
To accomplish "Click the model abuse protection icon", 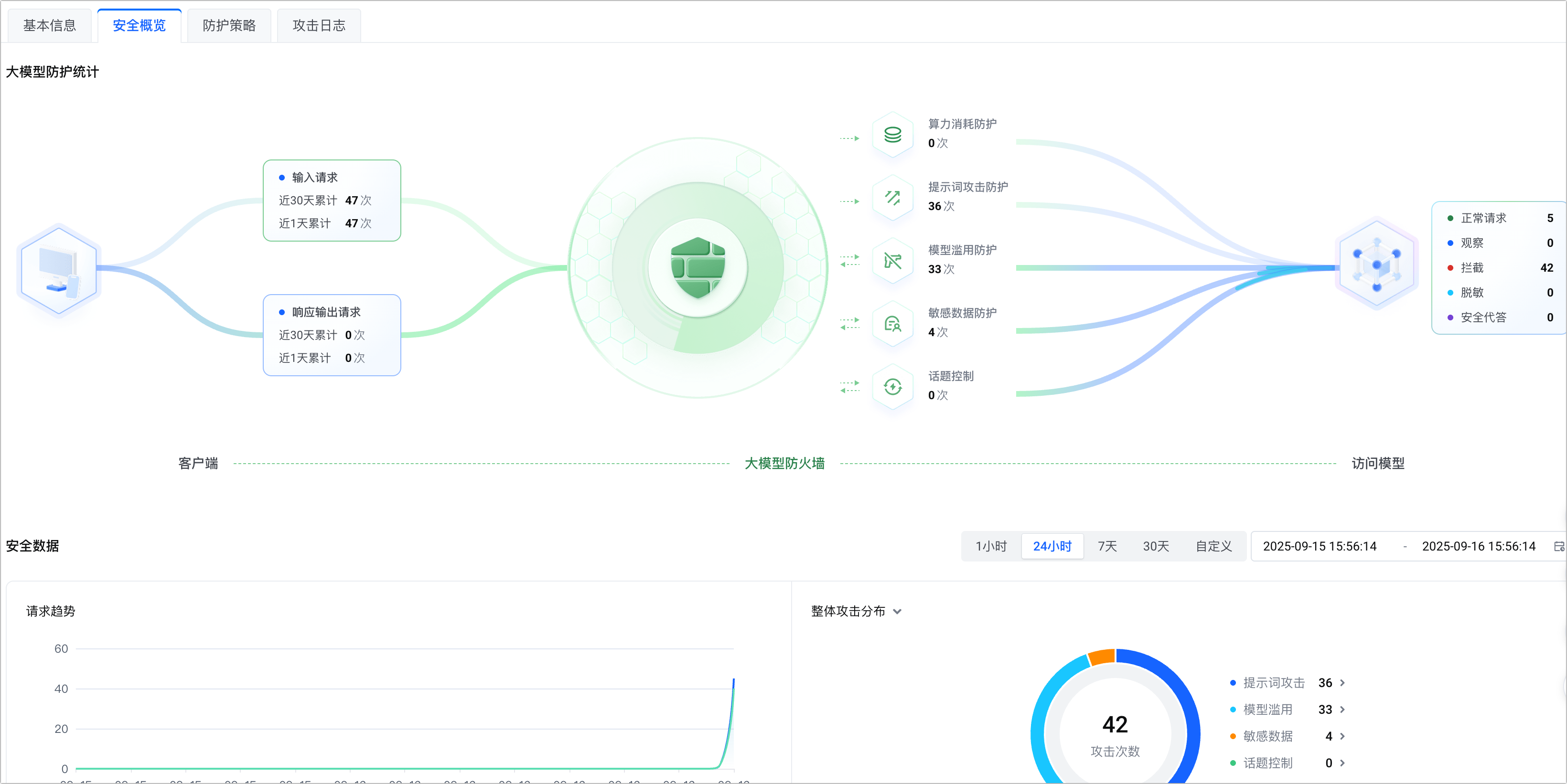I will pos(892,261).
